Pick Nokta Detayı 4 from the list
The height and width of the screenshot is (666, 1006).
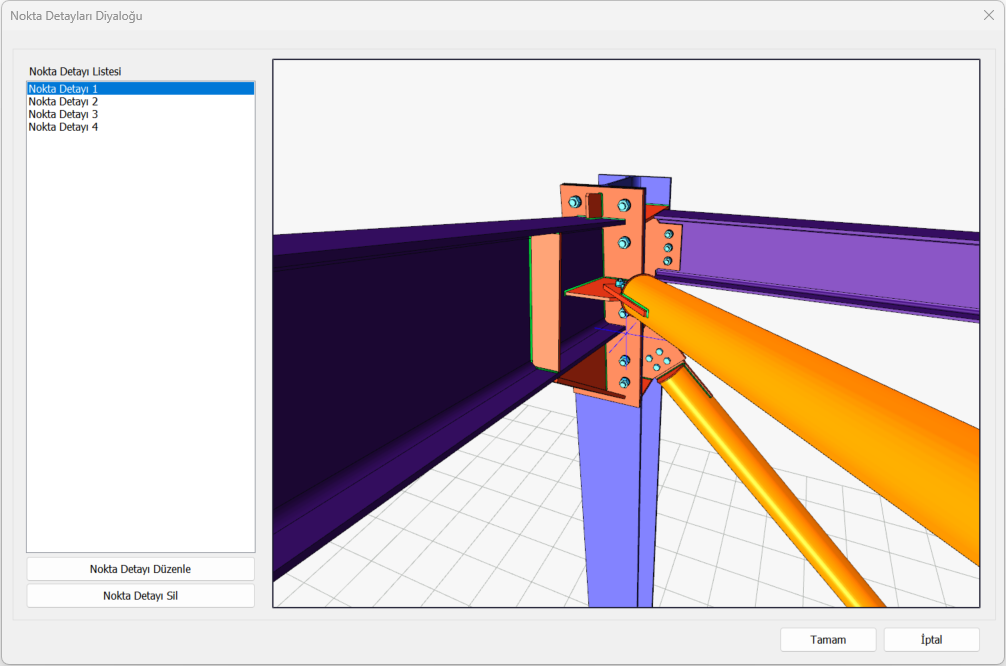63,127
